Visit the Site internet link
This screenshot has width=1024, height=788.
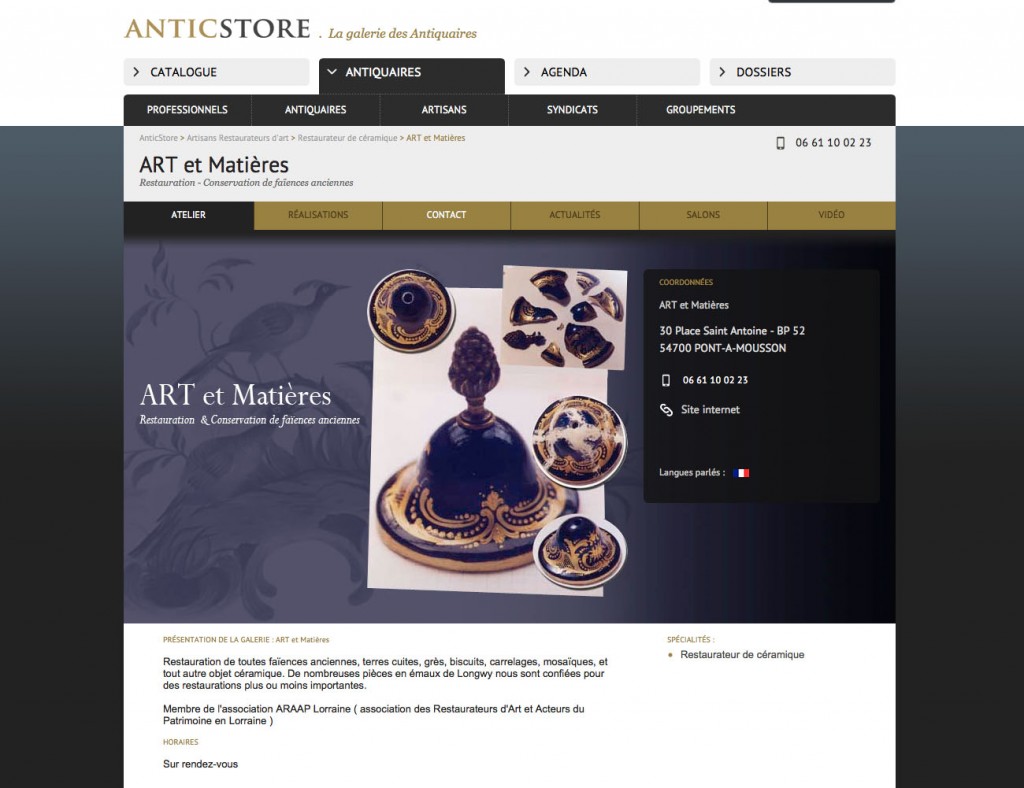710,410
